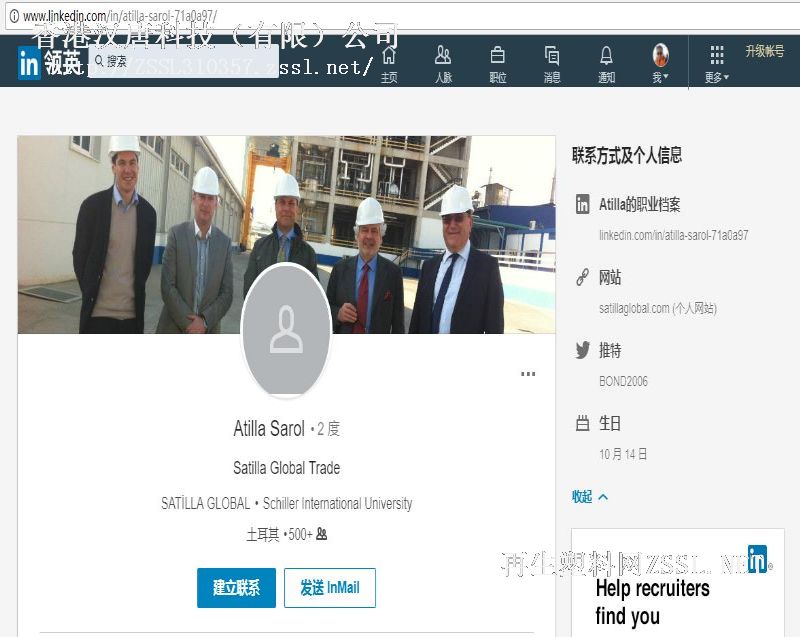The height and width of the screenshot is (637, 800).
Task: Expand the Me (我) avatar dropdown
Action: (x=660, y=62)
